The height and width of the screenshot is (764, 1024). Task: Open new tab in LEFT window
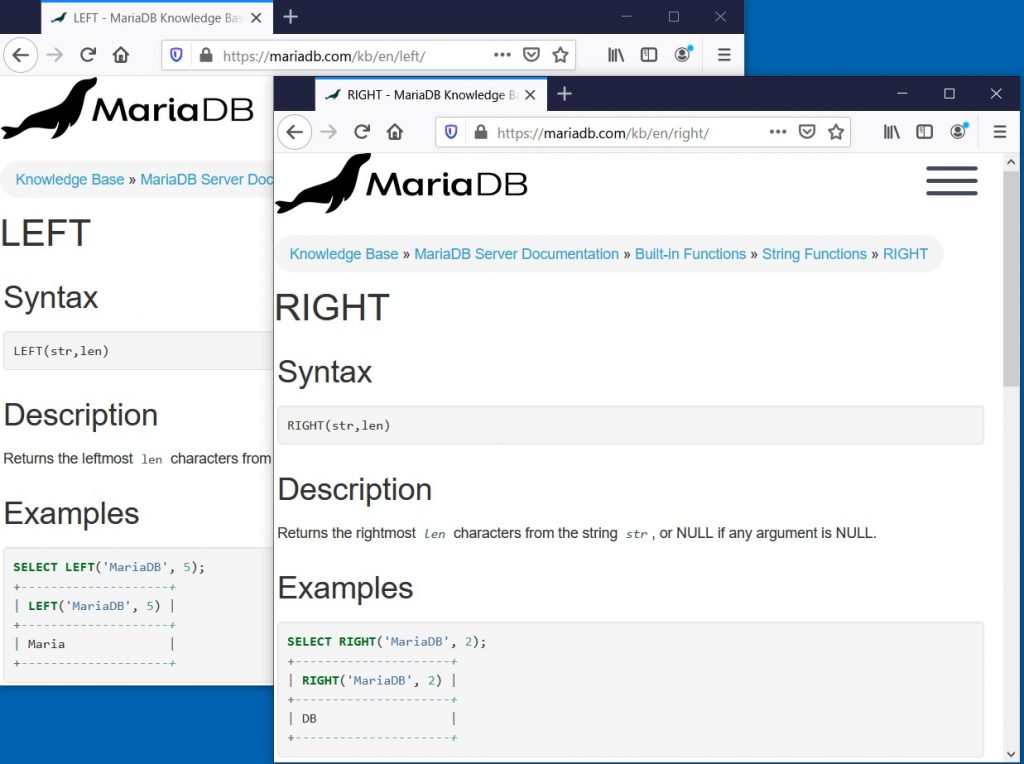pyautogui.click(x=291, y=17)
